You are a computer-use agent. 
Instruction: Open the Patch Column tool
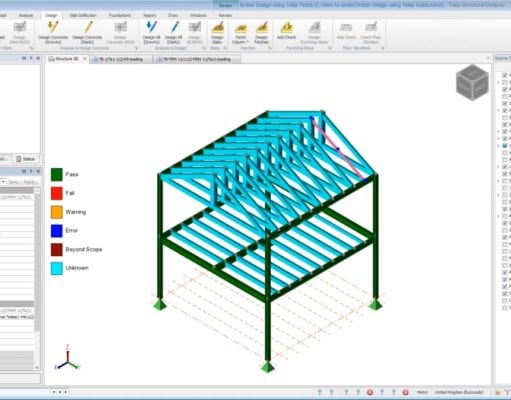pos(240,33)
